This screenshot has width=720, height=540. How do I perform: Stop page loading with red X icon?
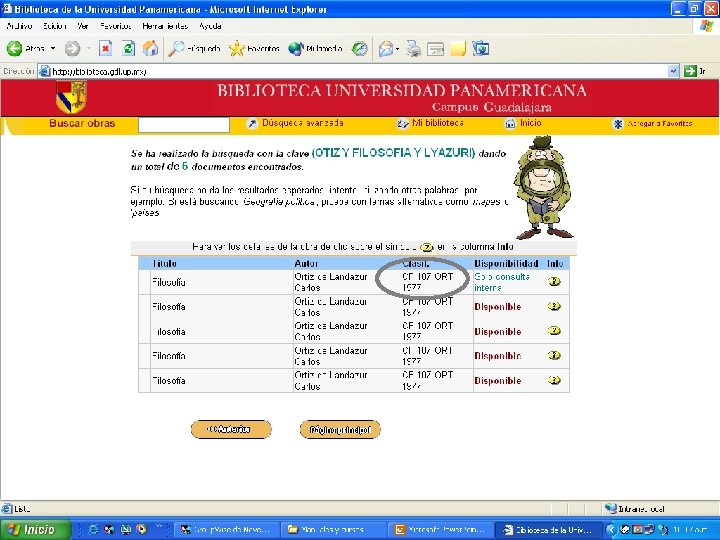(x=106, y=48)
